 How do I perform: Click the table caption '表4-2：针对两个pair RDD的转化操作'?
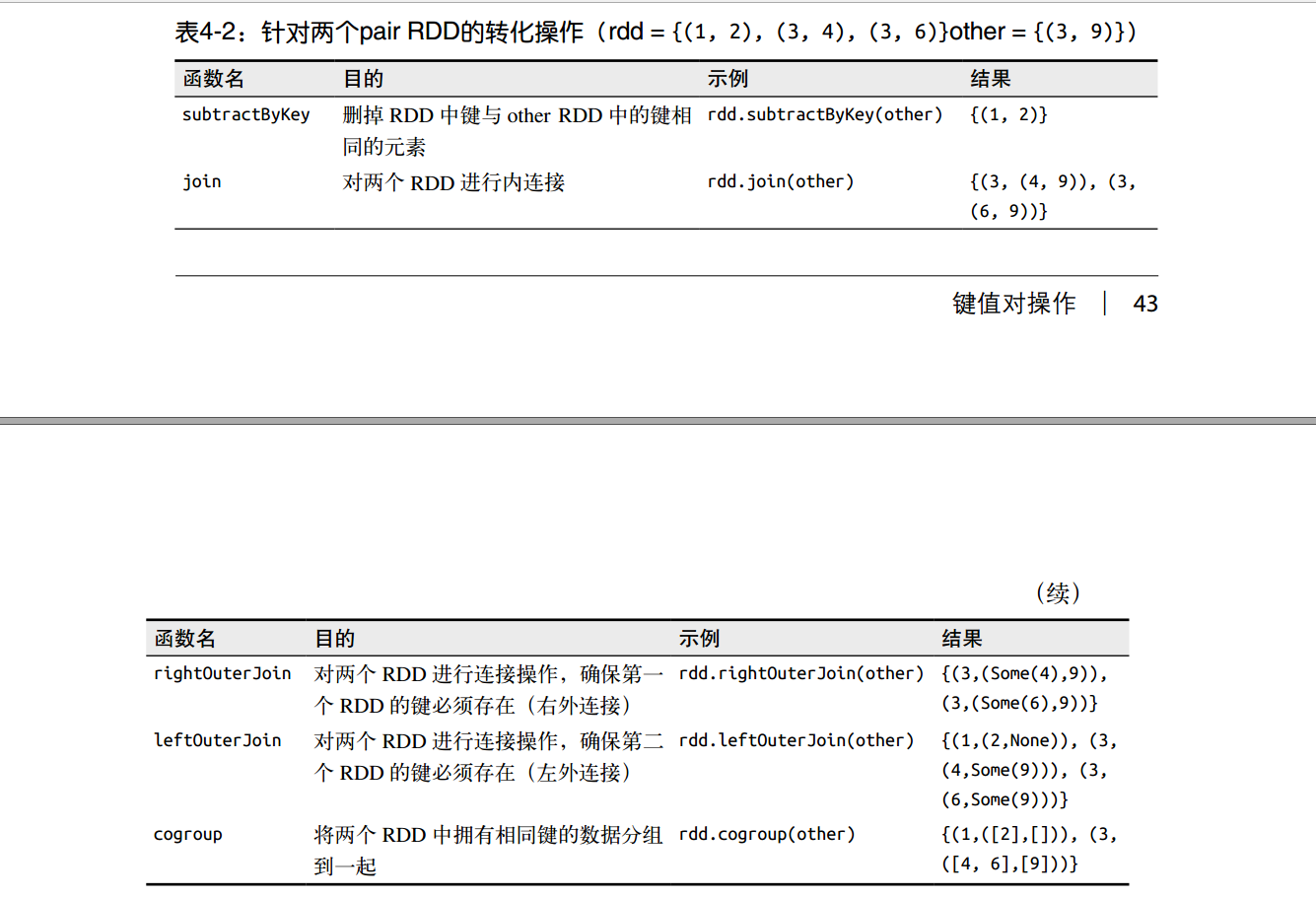pos(380,33)
